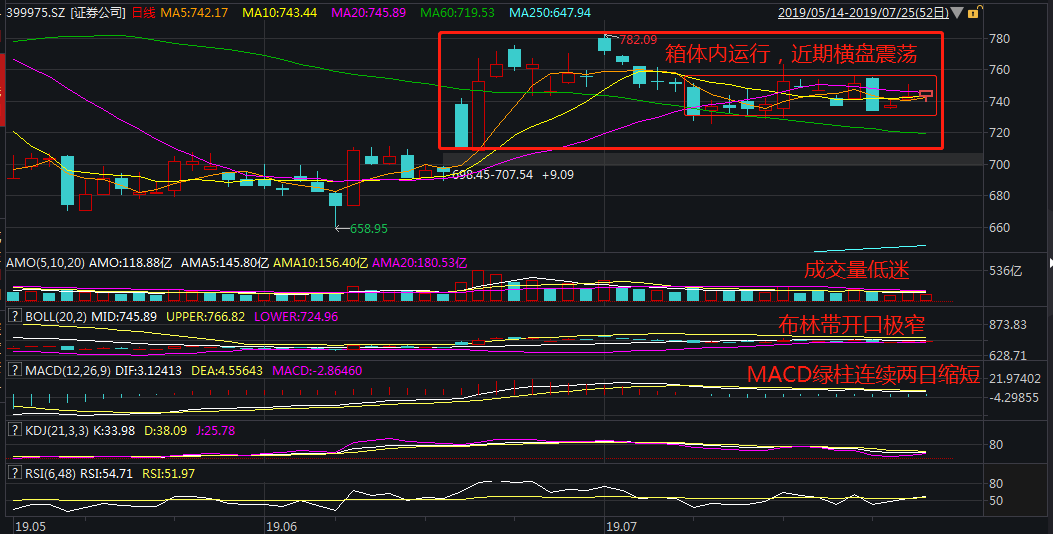Click the 782.09 high price marker
The width and height of the screenshot is (1053, 534).
(x=638, y=40)
